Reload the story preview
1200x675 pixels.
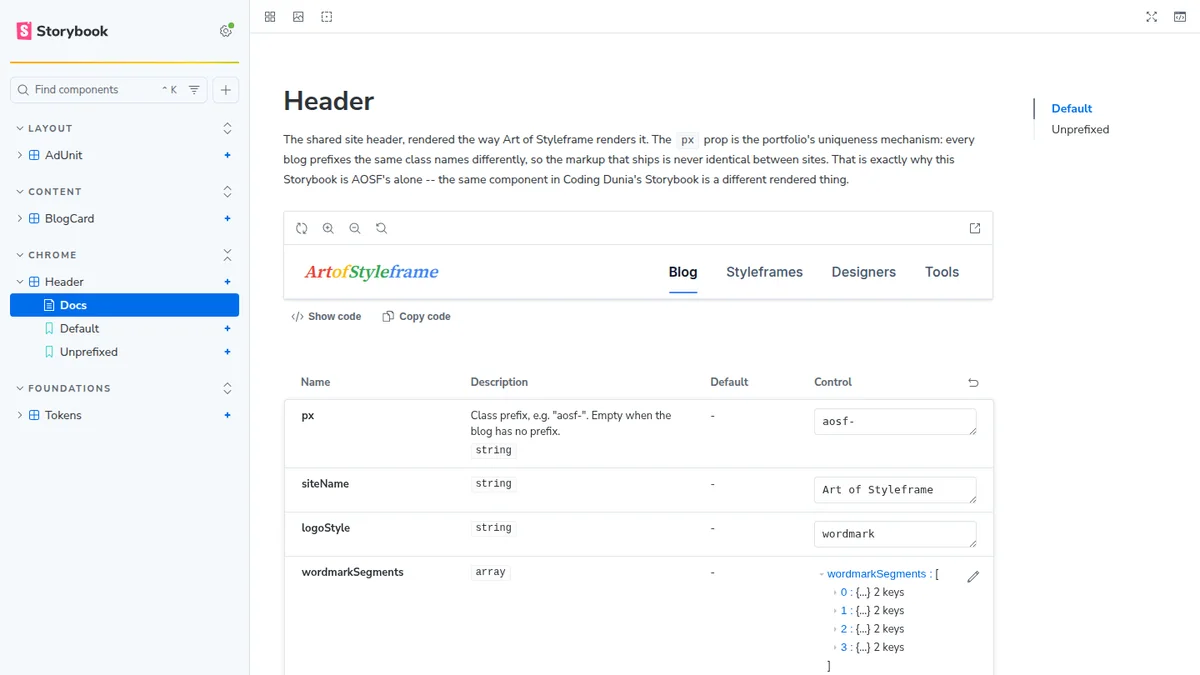click(x=302, y=228)
